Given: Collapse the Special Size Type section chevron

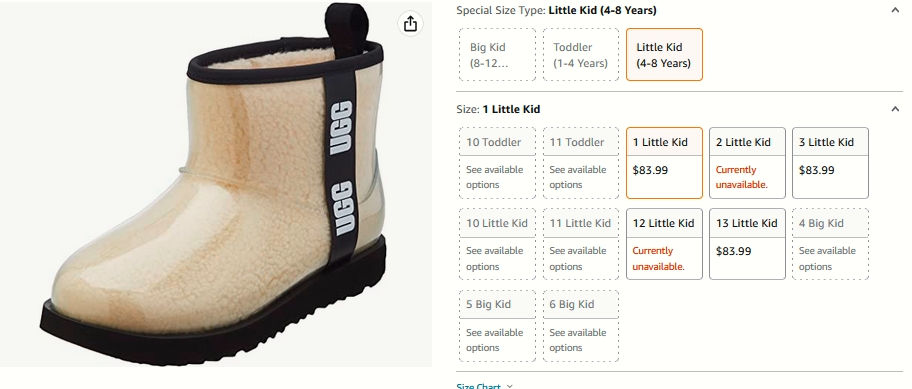Looking at the screenshot, I should pos(895,10).
